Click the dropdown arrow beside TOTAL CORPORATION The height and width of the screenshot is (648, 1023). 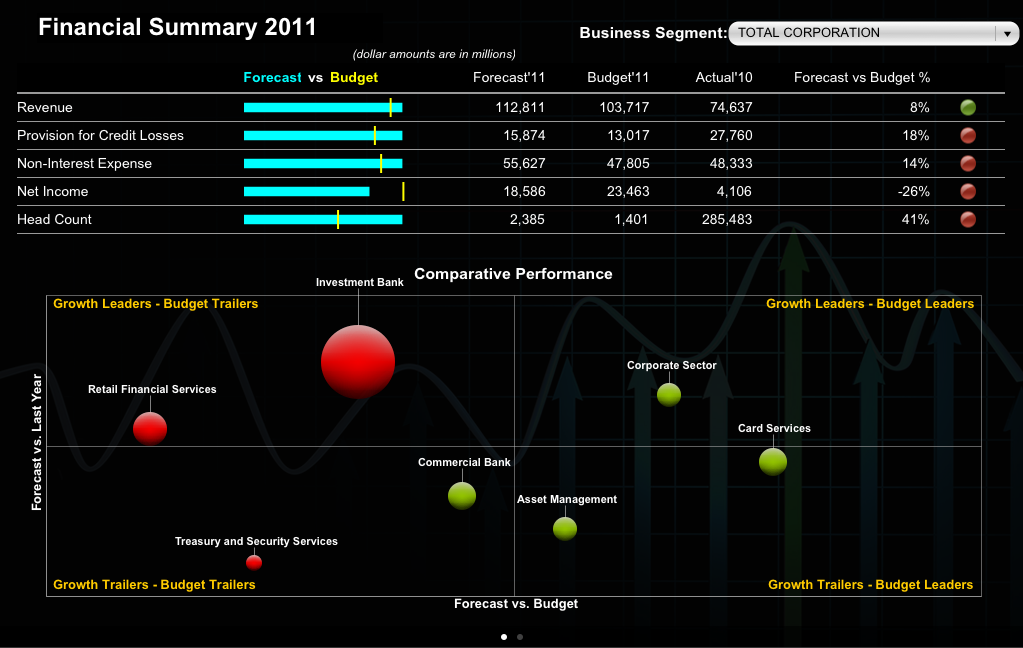[1006, 34]
